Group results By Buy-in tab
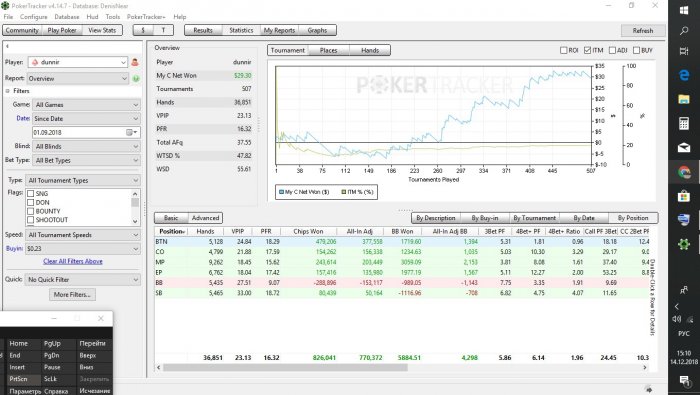Screen dimensions: 700x395 tap(485, 218)
